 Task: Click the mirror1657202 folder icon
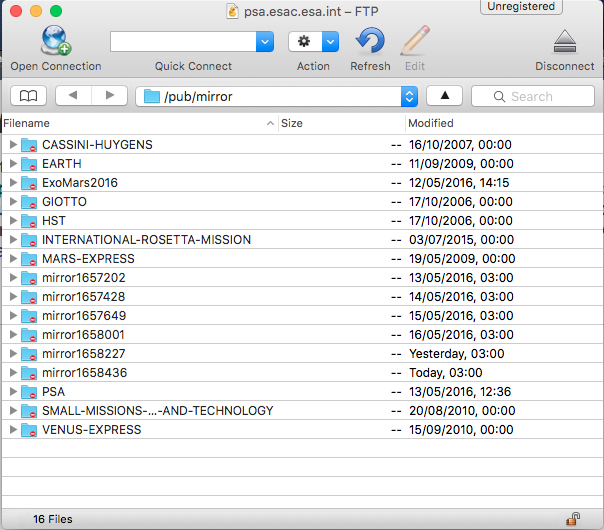click(29, 278)
